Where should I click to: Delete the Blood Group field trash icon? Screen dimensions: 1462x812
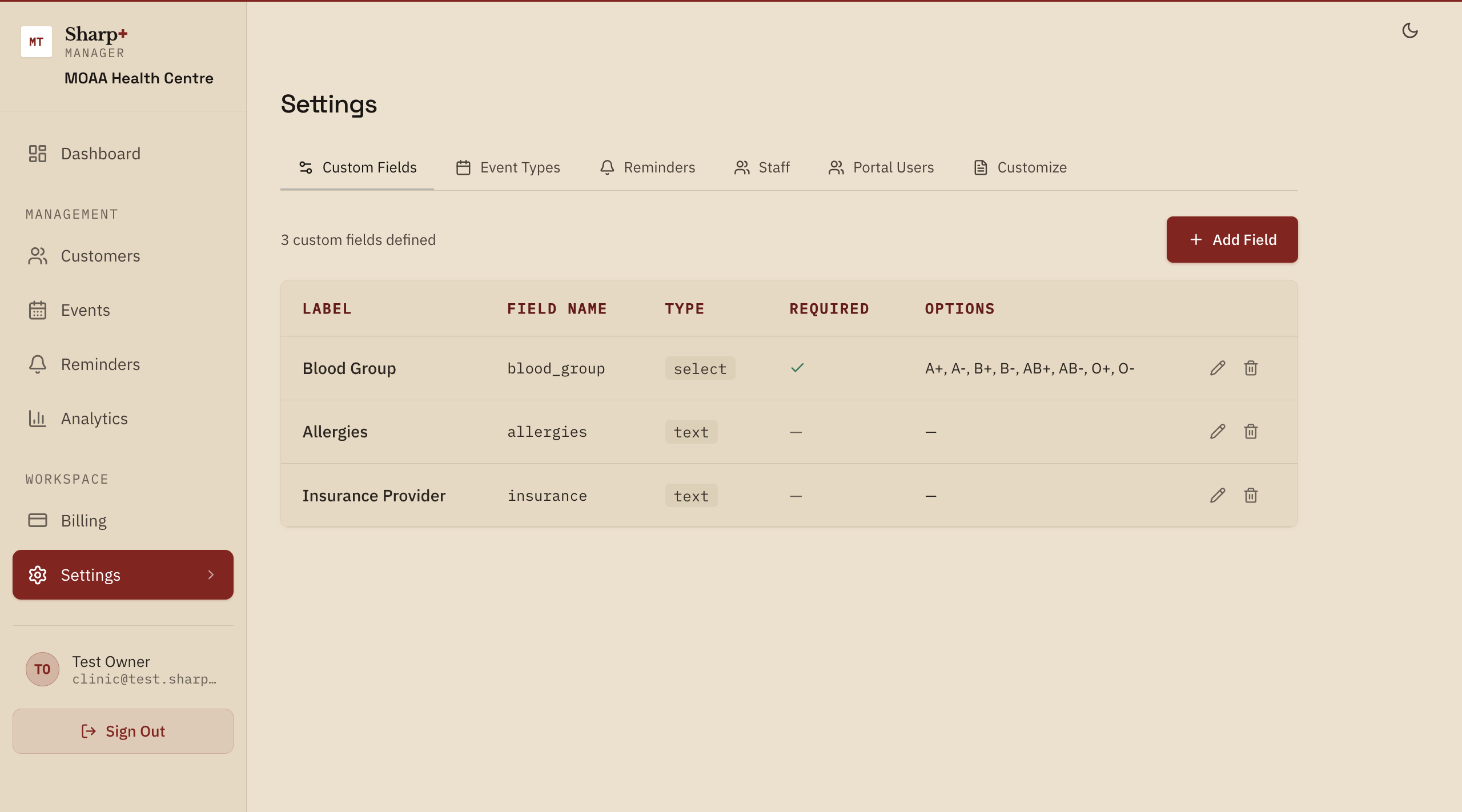[1251, 368]
